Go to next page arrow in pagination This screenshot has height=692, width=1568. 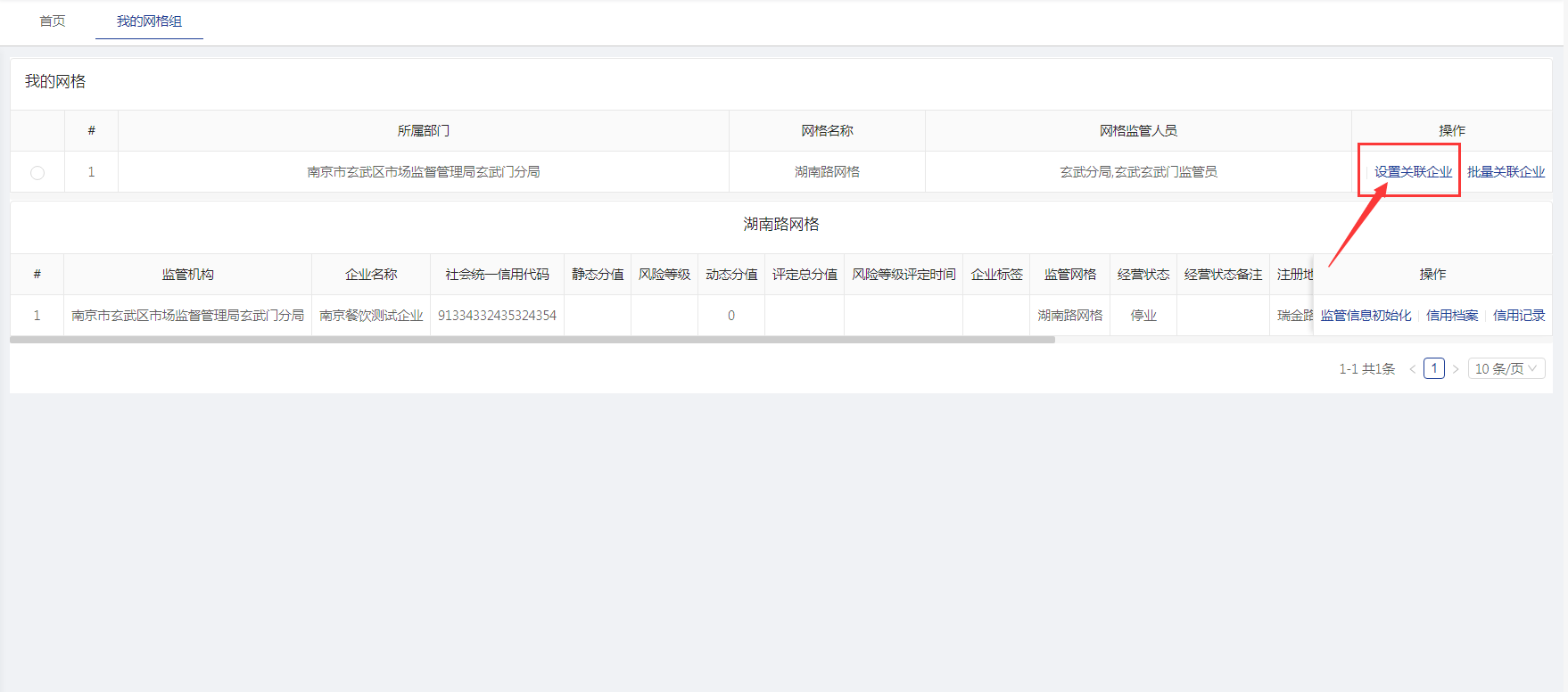click(x=1456, y=369)
